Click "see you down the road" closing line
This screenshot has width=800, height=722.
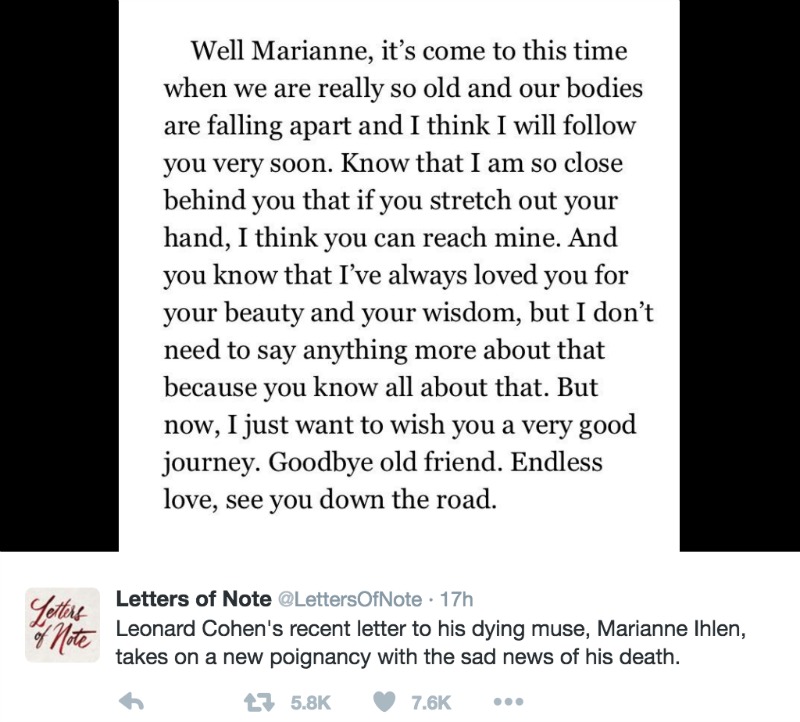361,500
